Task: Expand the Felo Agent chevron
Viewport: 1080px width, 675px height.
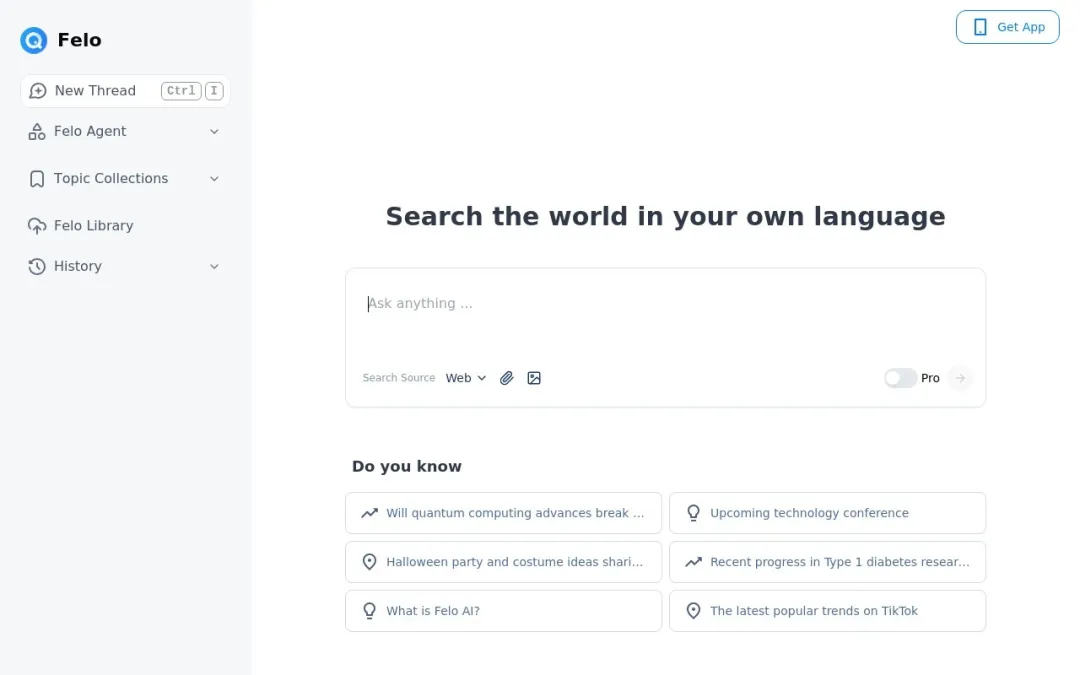Action: pos(214,132)
